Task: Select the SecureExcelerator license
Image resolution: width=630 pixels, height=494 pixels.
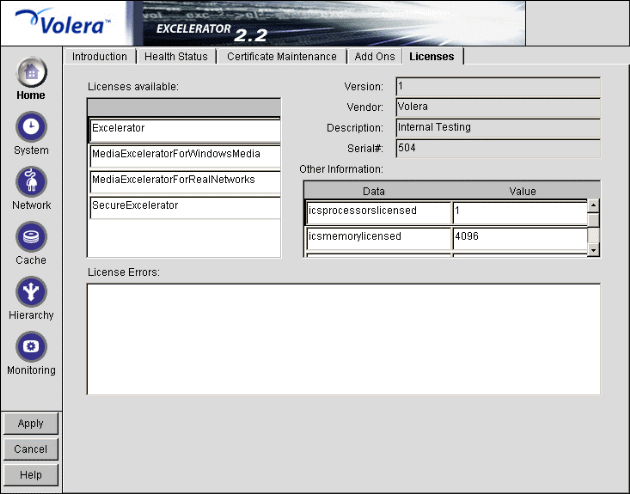Action: 185,207
